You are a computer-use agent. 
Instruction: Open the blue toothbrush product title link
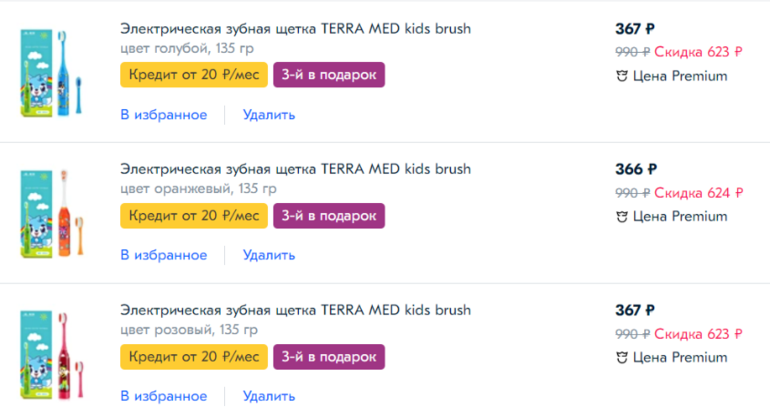click(295, 29)
